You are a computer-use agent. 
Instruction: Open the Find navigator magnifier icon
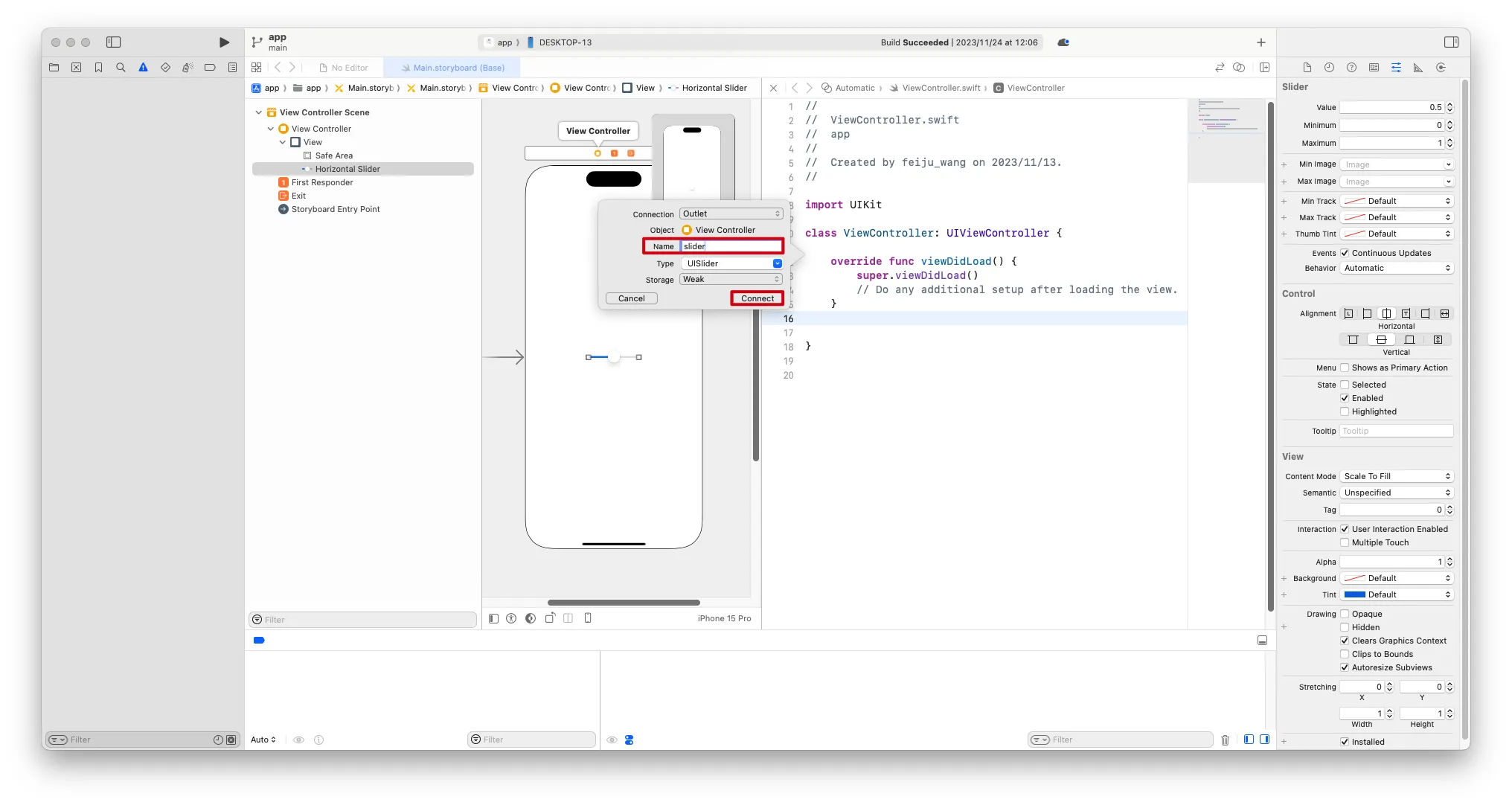click(x=121, y=67)
